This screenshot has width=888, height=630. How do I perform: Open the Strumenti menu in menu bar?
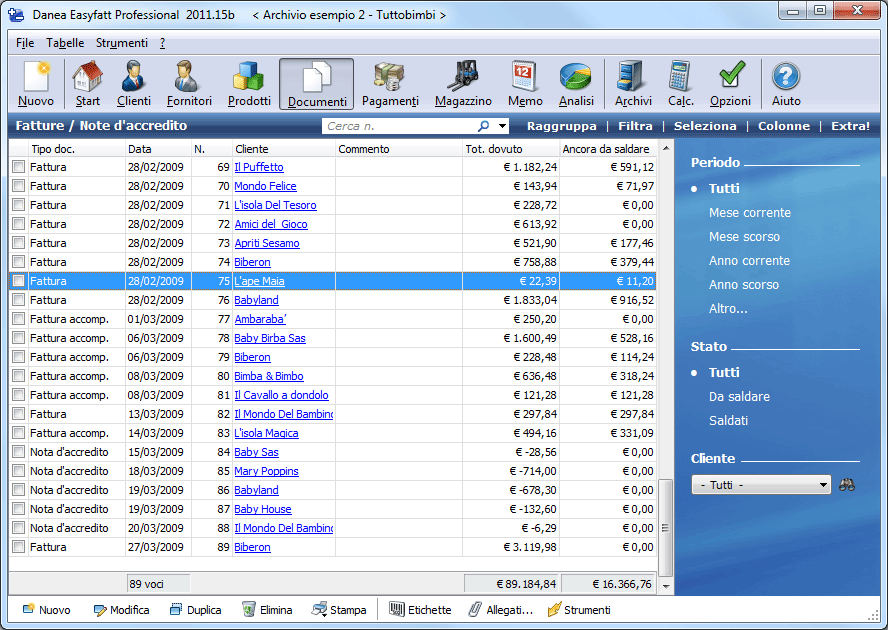point(122,43)
